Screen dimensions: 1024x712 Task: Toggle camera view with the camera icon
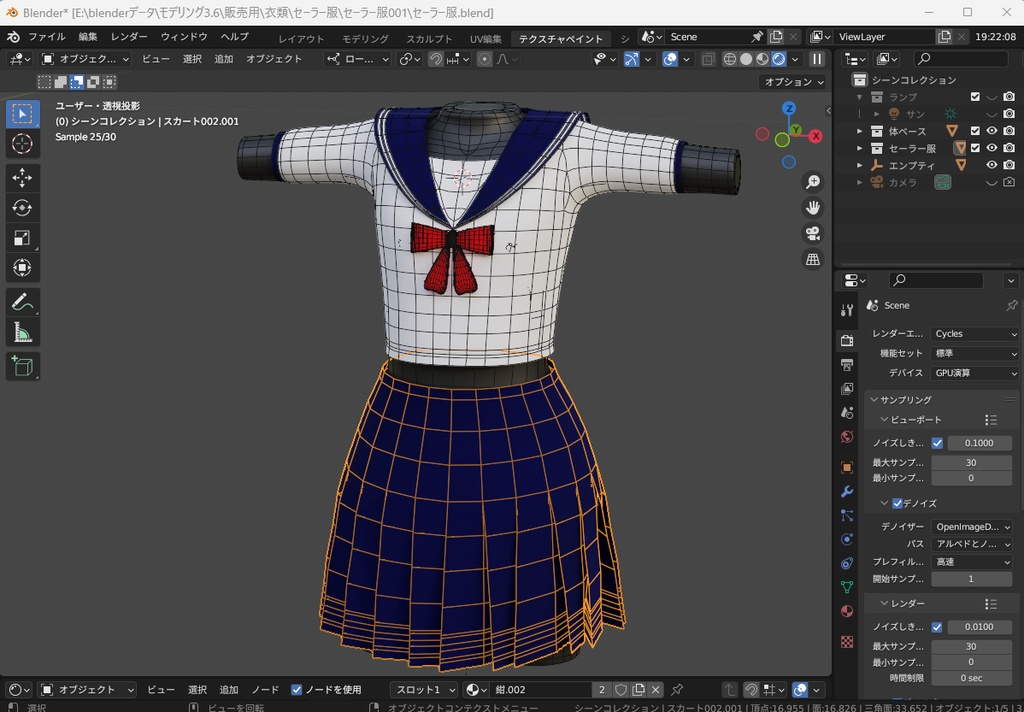pyautogui.click(x=813, y=233)
